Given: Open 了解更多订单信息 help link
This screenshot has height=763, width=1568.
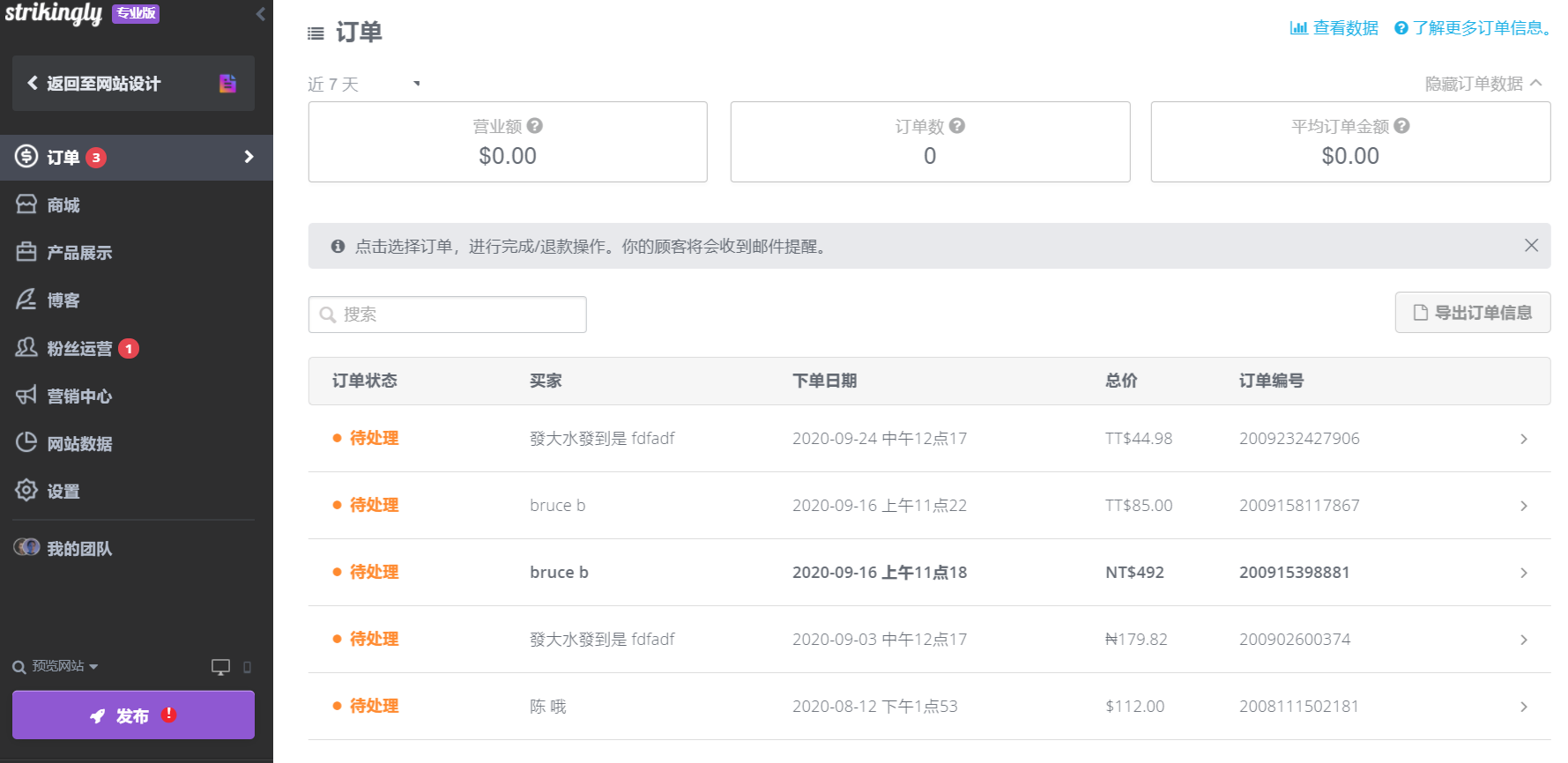Looking at the screenshot, I should click(1473, 28).
